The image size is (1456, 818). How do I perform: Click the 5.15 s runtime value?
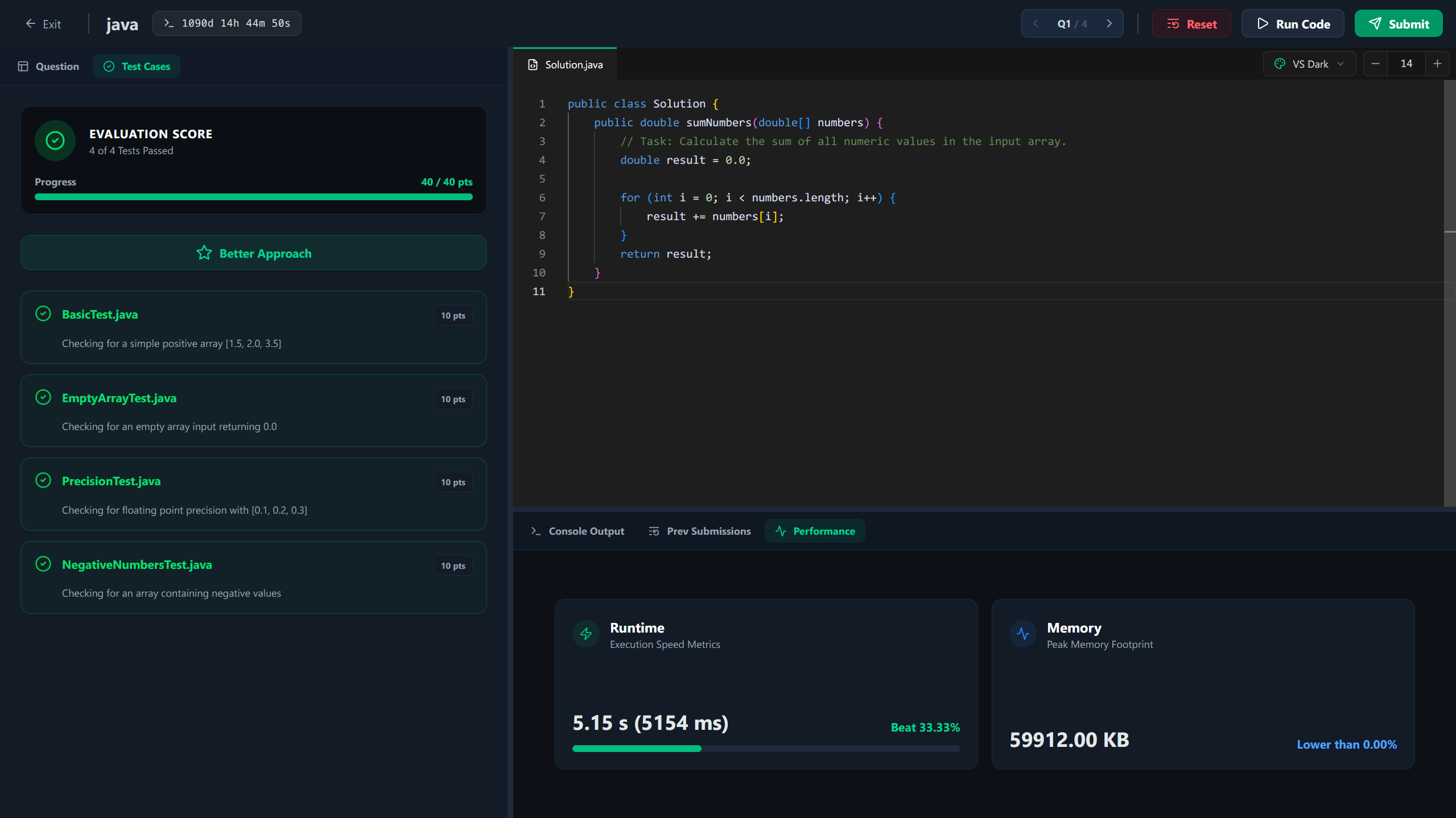(650, 723)
